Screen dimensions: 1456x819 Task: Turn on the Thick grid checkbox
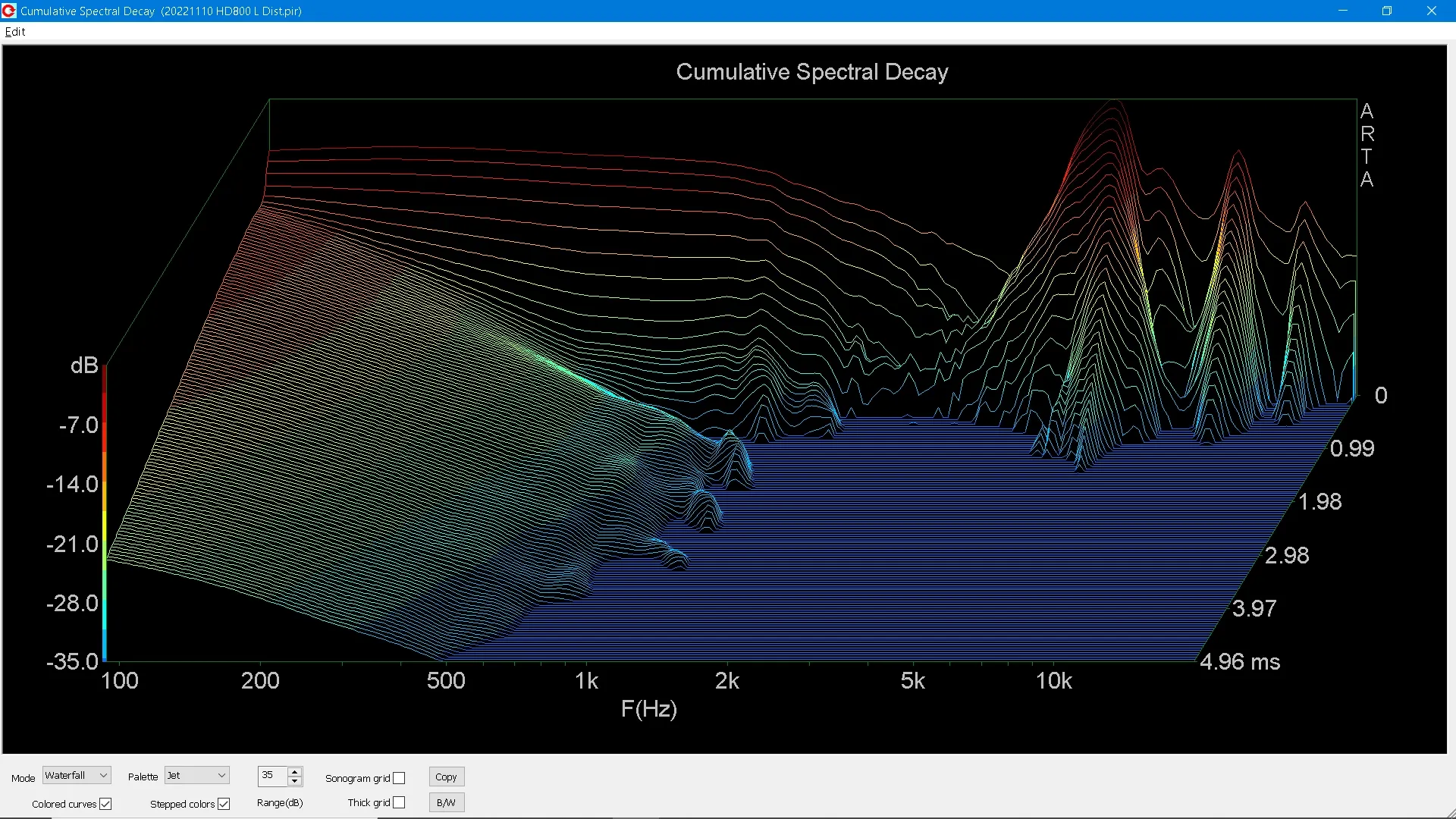click(x=399, y=802)
